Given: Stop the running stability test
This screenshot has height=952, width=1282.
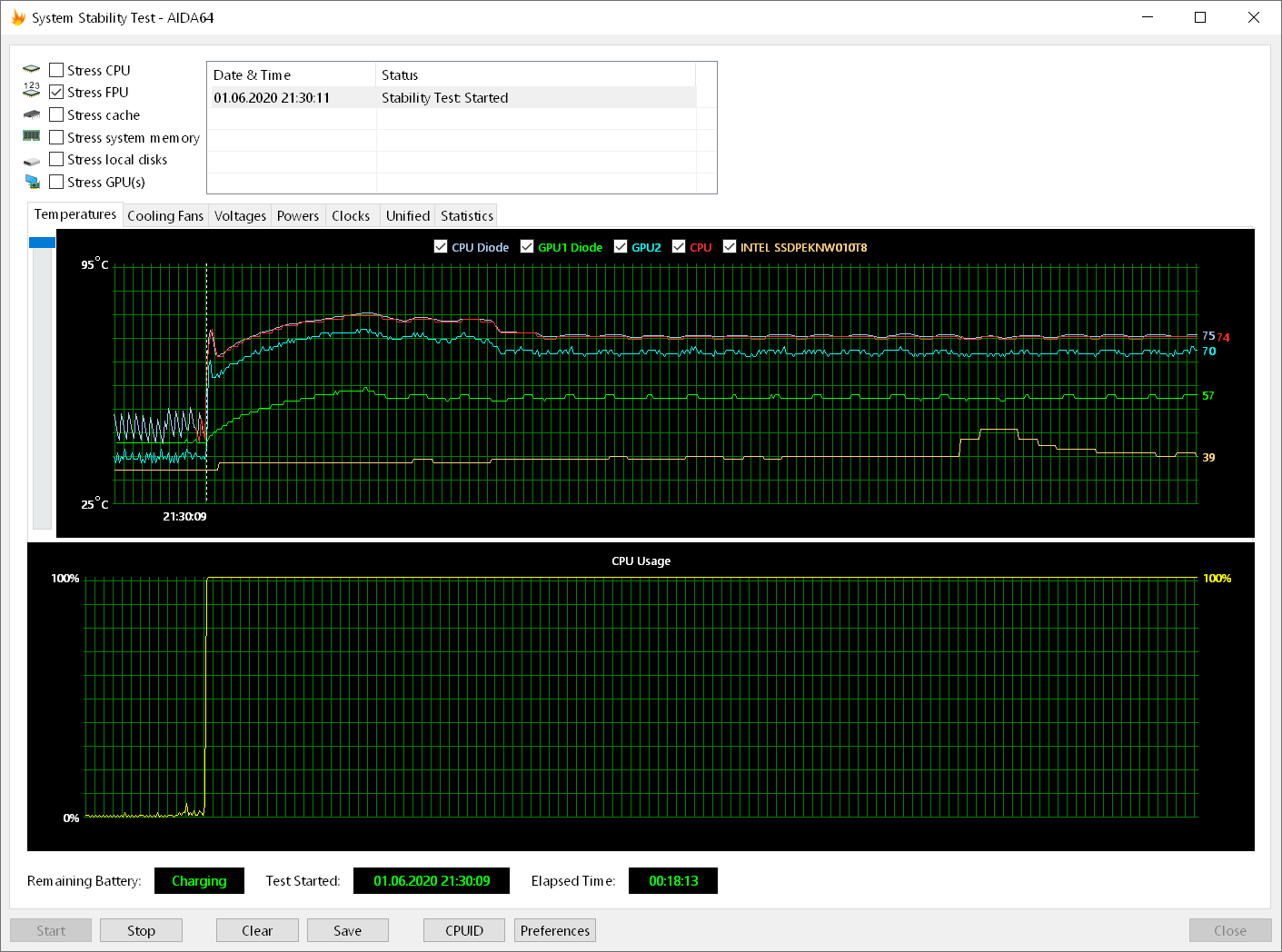Looking at the screenshot, I should click(141, 930).
